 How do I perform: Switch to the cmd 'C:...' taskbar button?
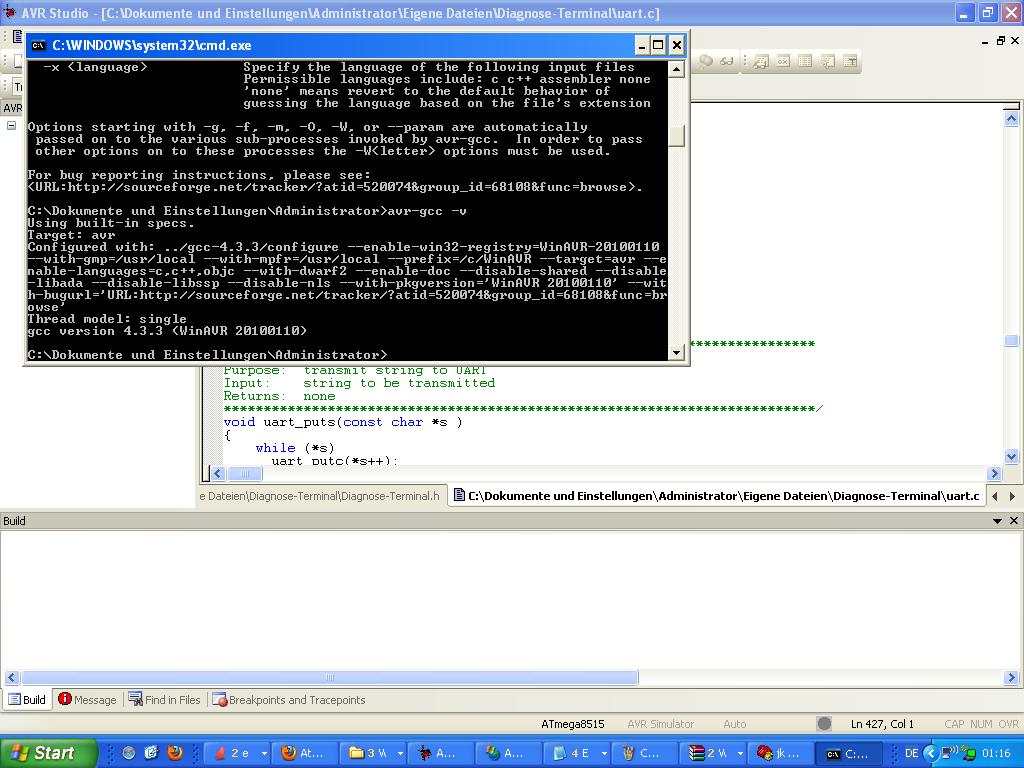(x=850, y=753)
